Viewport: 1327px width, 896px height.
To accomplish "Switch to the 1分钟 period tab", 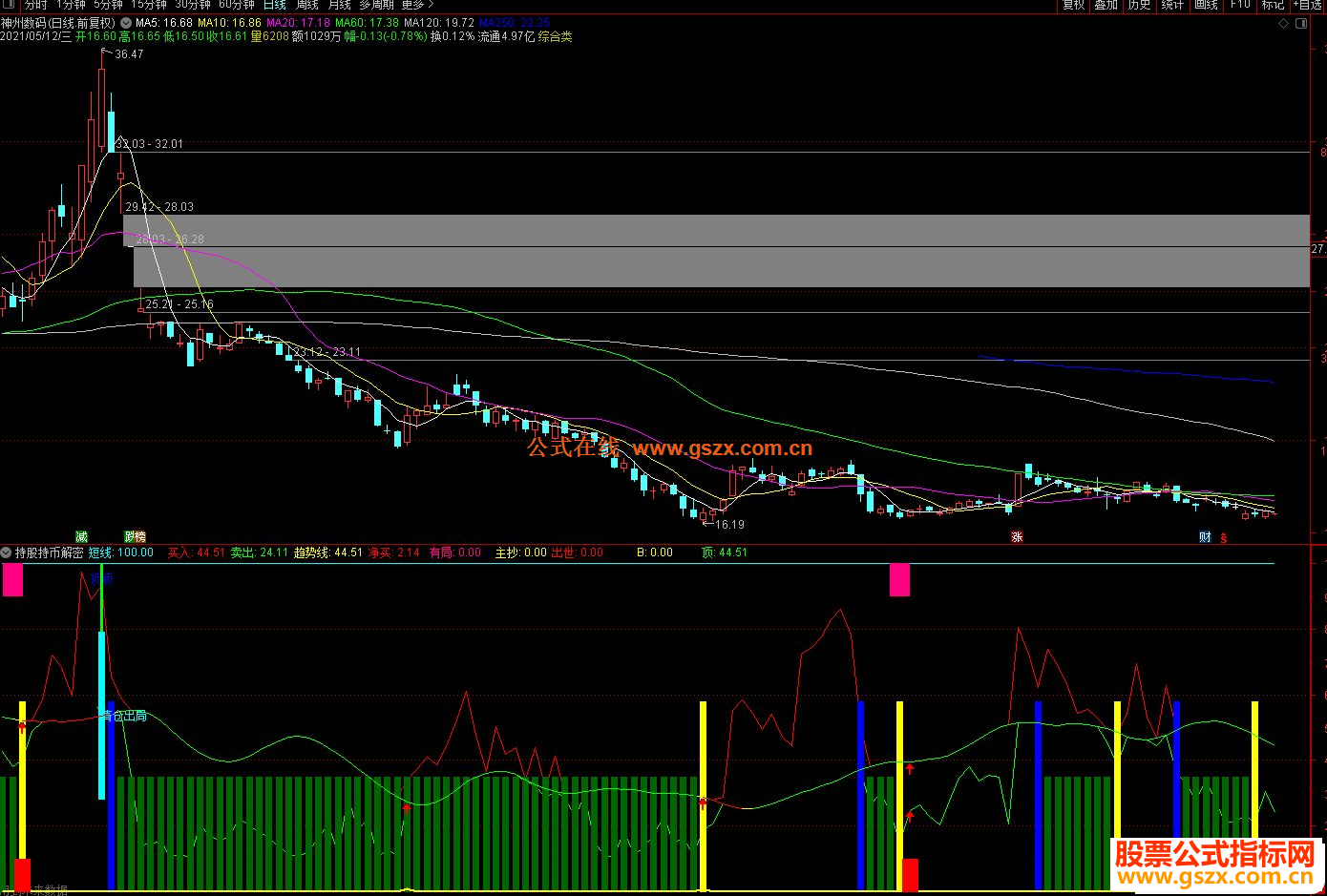I will [x=71, y=5].
